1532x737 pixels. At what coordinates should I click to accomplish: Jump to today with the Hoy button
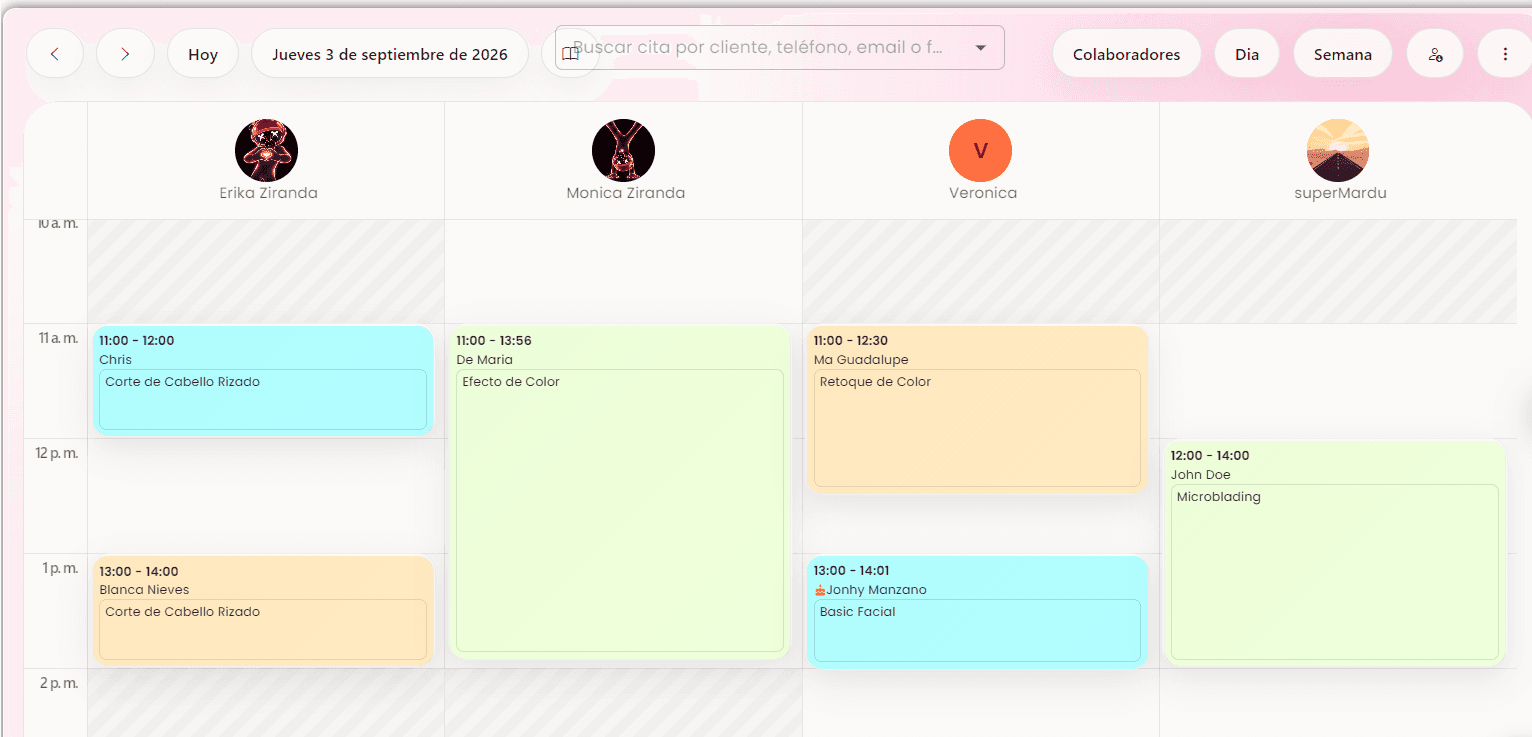[203, 54]
